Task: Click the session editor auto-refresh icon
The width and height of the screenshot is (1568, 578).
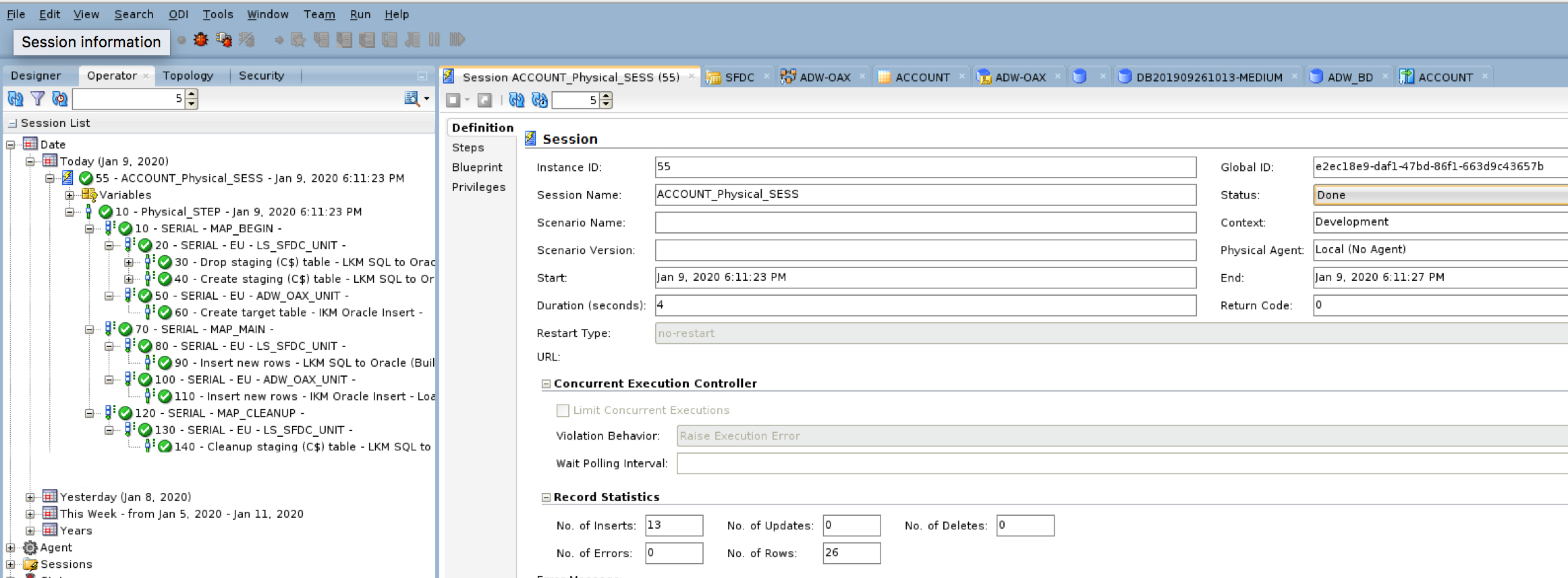Action: click(539, 101)
